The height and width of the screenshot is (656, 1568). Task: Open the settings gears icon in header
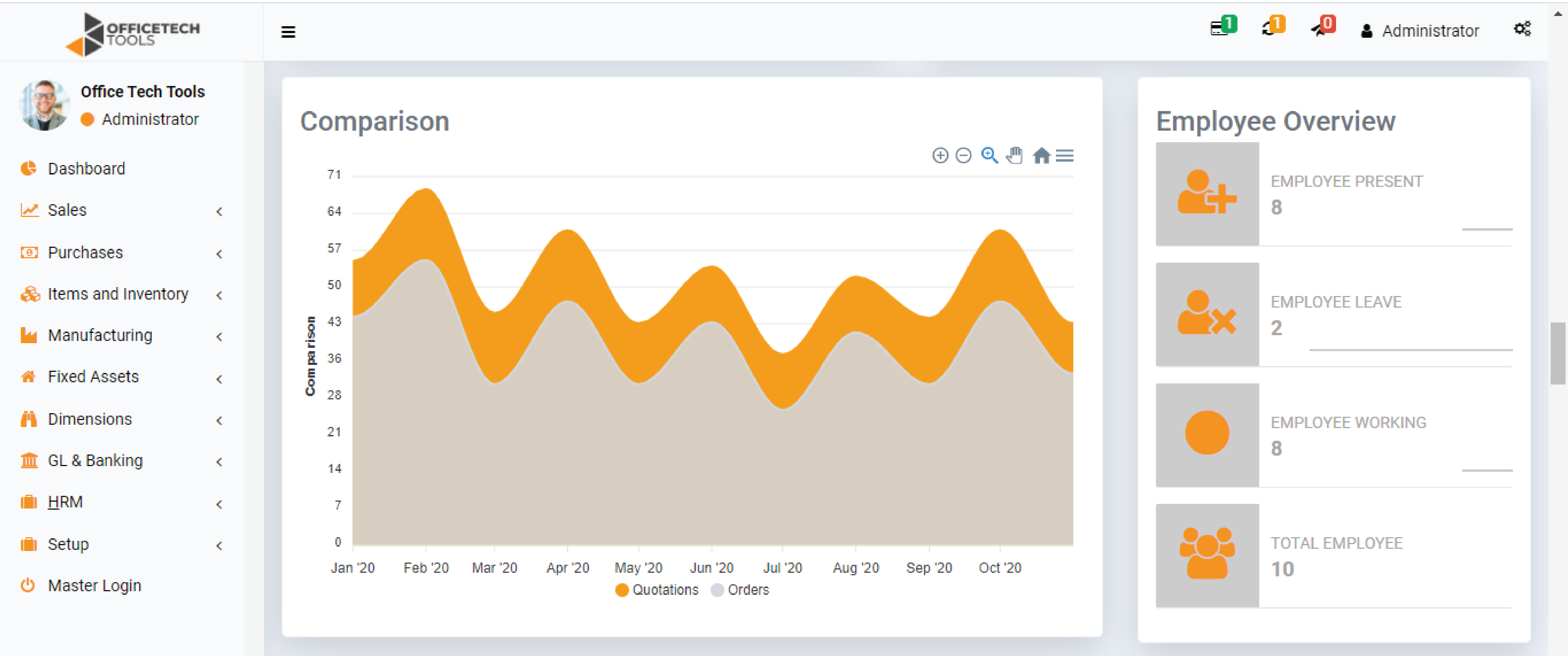pyautogui.click(x=1522, y=29)
